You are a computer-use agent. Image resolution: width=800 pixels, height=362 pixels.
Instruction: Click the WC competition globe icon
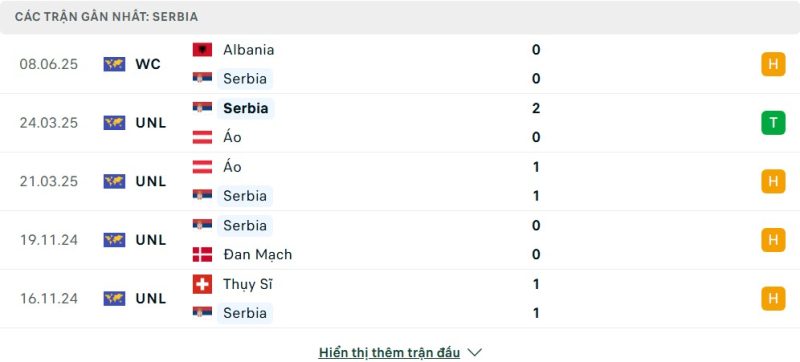[114, 64]
